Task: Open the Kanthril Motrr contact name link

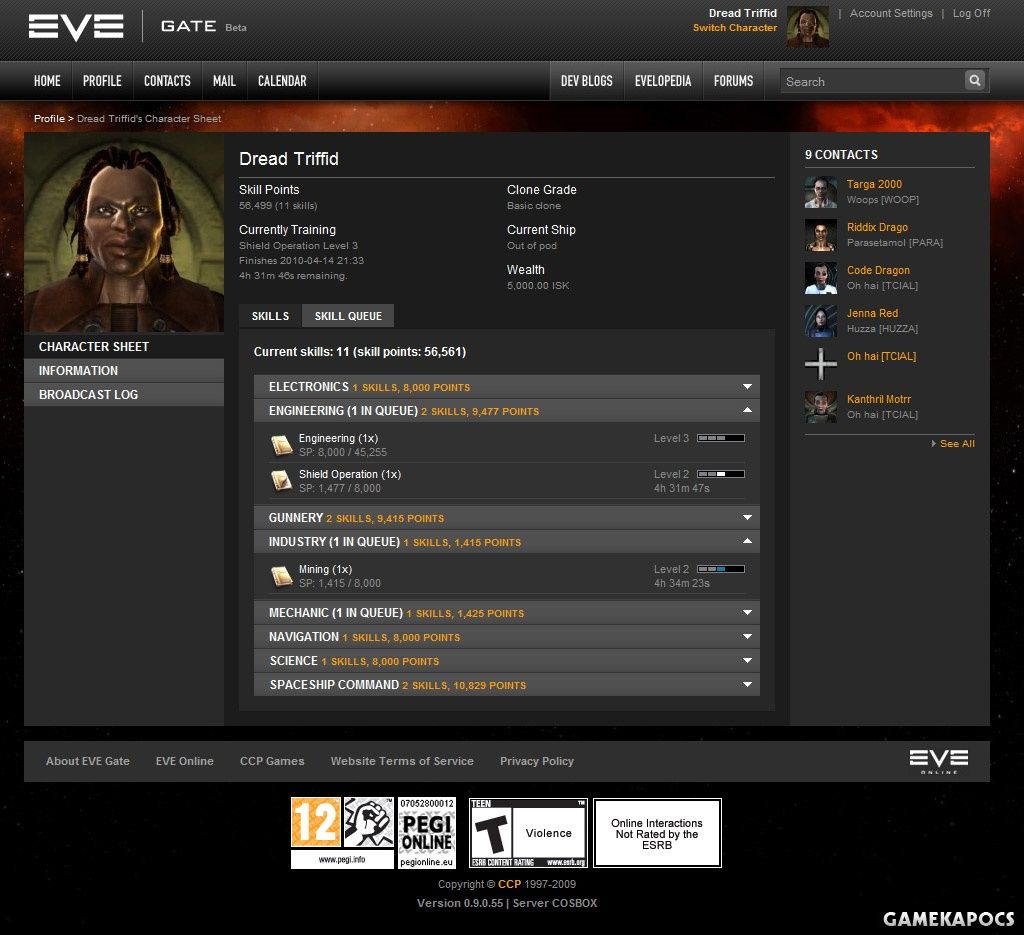Action: (x=878, y=399)
